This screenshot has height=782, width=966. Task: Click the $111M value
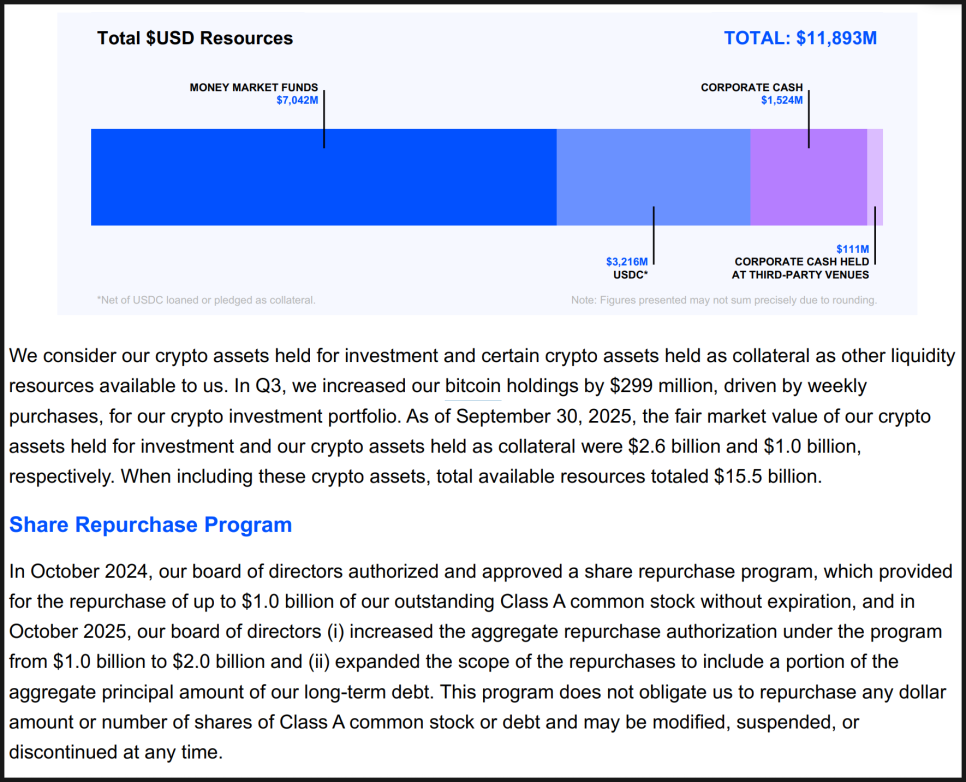852,249
